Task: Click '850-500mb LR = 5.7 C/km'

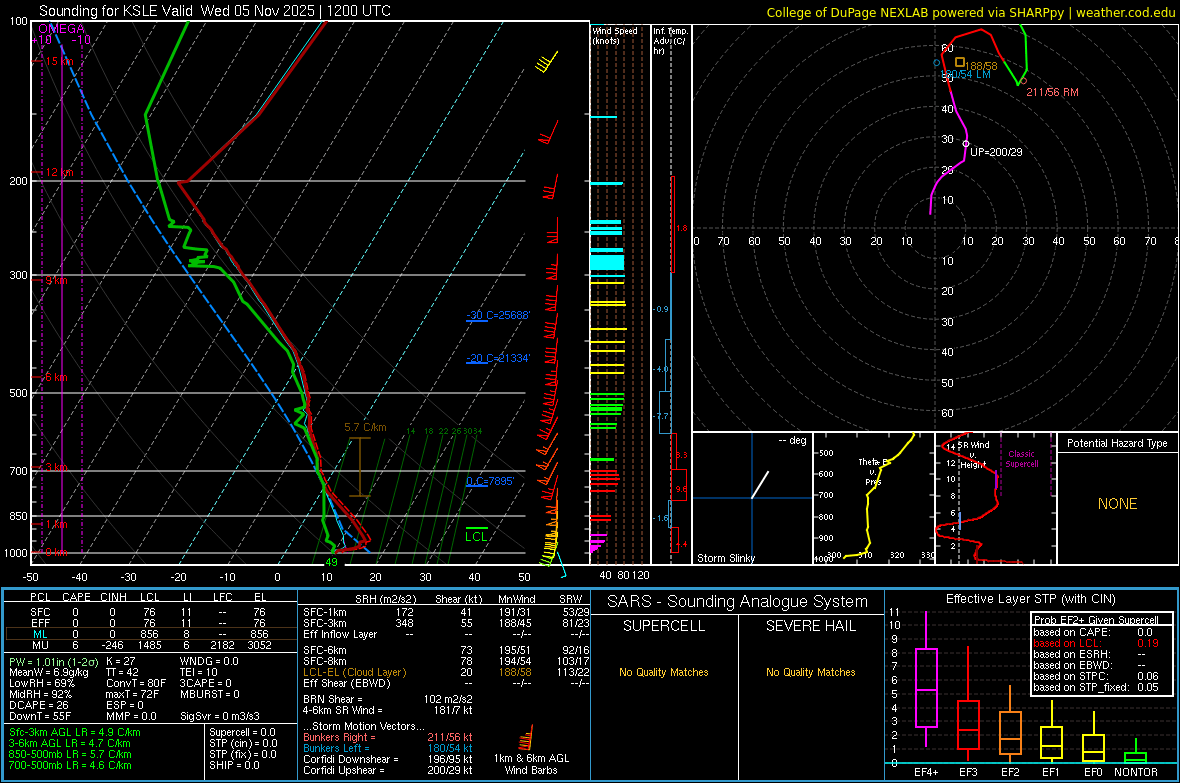Action: 70,754
